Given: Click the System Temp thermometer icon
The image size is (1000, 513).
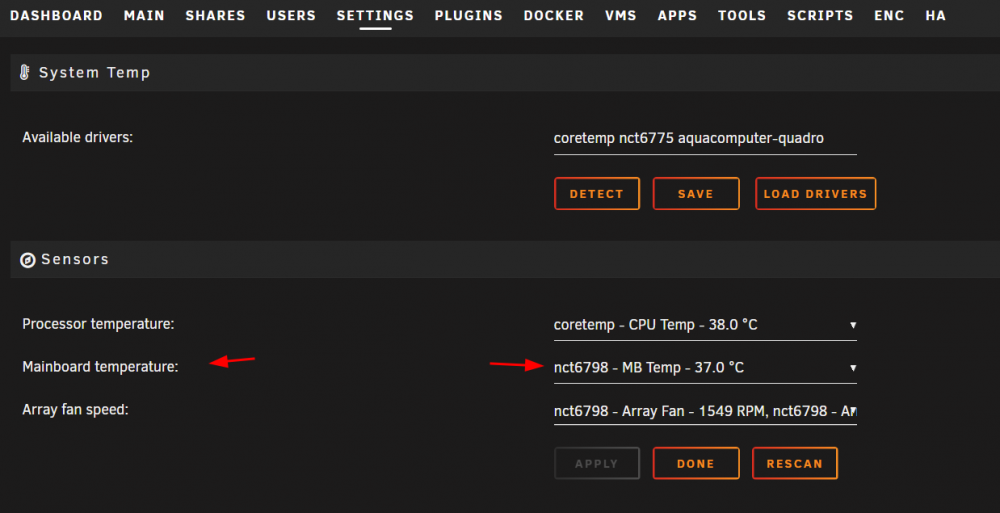Looking at the screenshot, I should coord(25,73).
